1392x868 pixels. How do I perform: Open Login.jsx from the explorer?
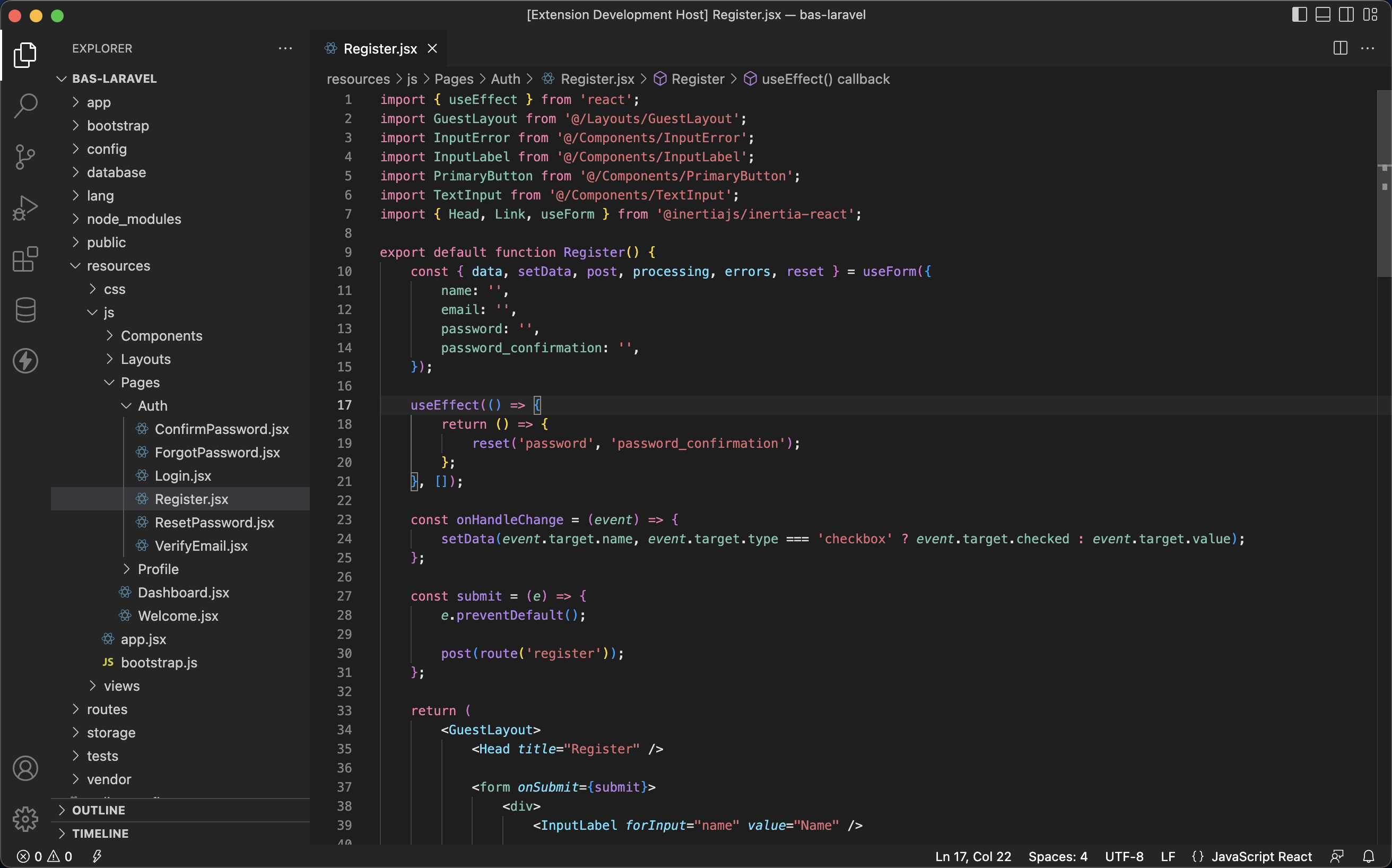tap(182, 476)
